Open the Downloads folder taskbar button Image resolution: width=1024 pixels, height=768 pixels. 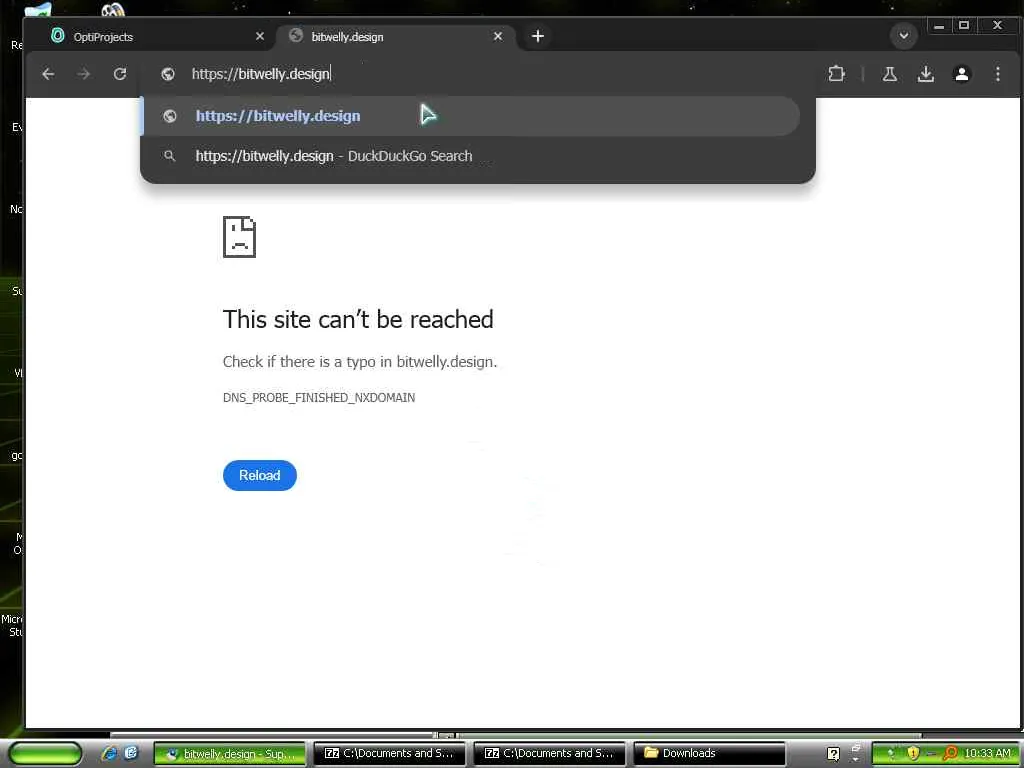[709, 754]
